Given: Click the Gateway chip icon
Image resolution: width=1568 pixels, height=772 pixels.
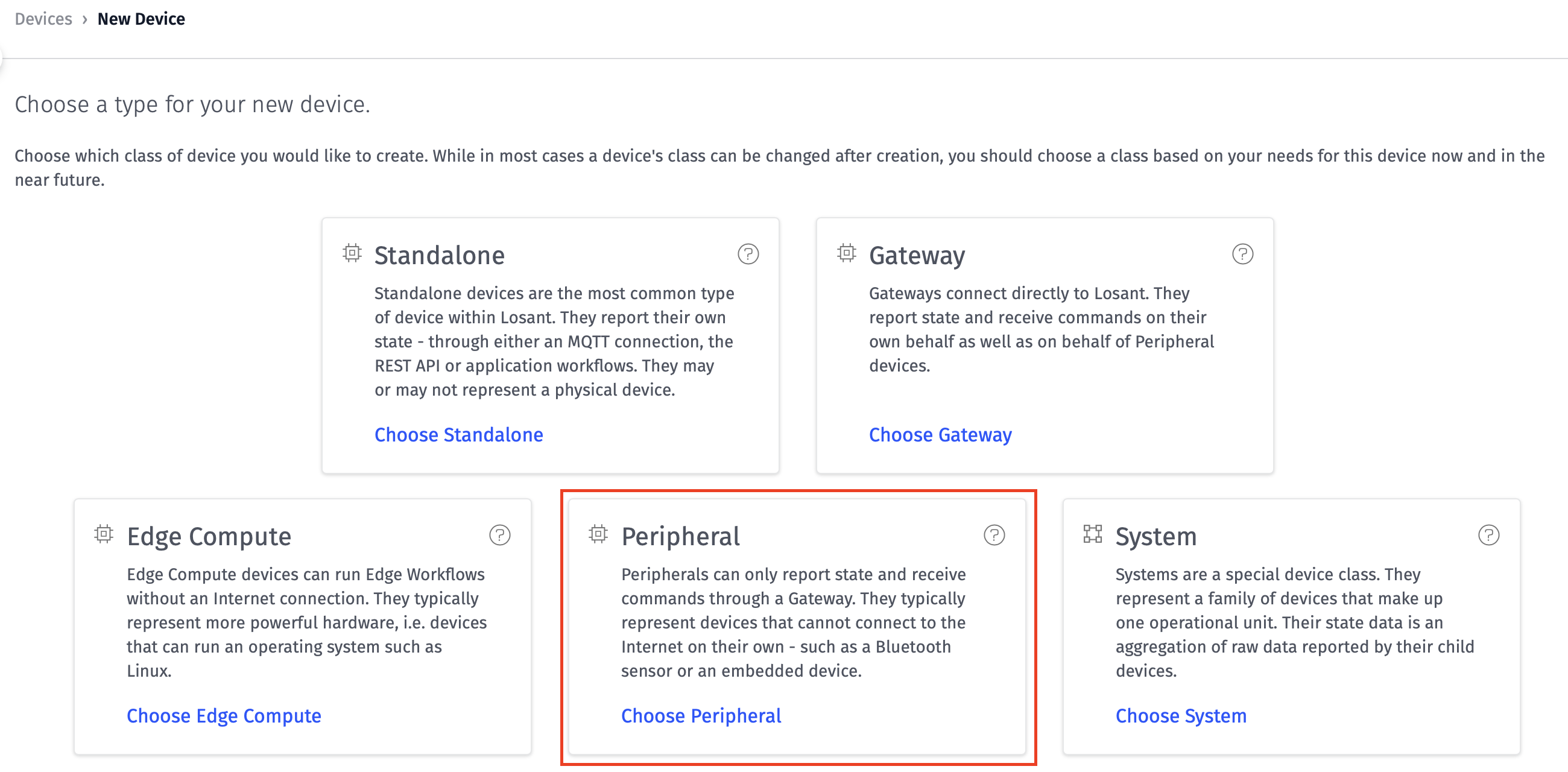Looking at the screenshot, I should coord(846,253).
